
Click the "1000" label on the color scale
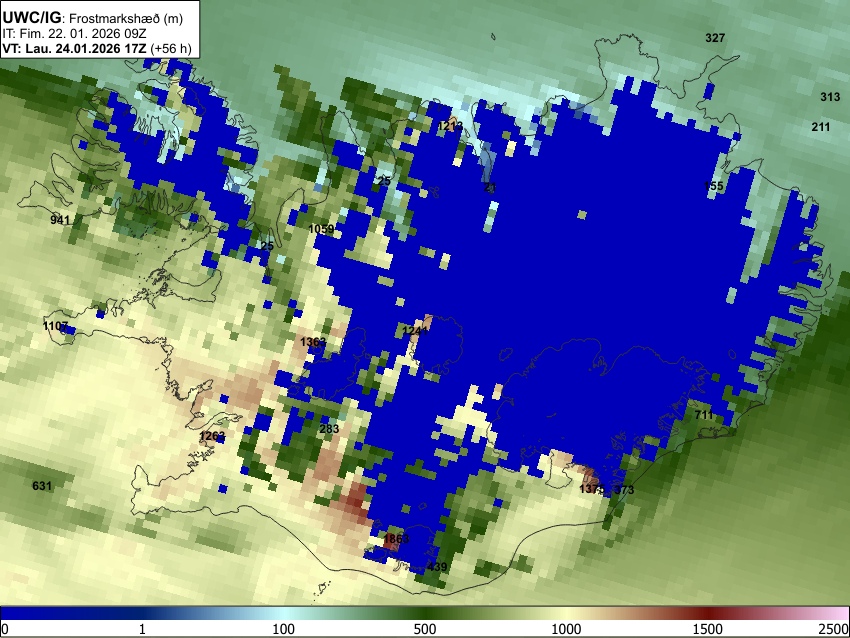click(566, 629)
